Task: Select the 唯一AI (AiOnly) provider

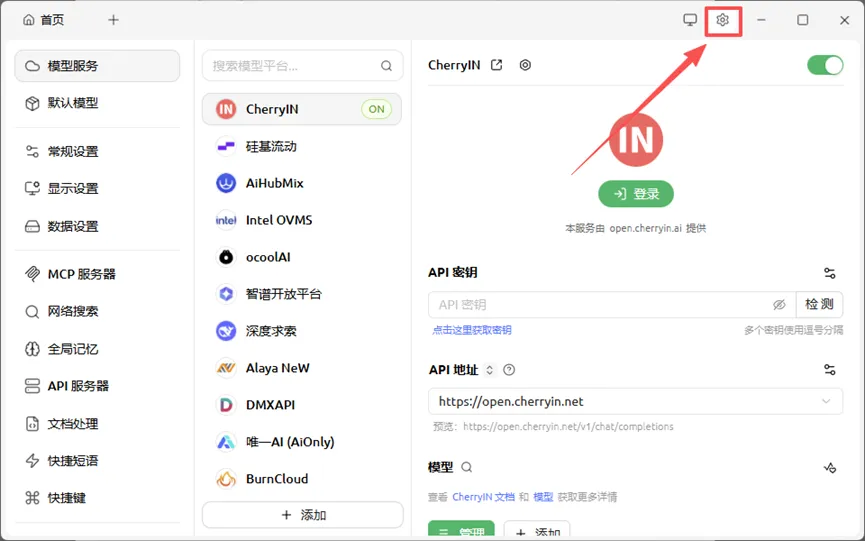Action: click(302, 442)
